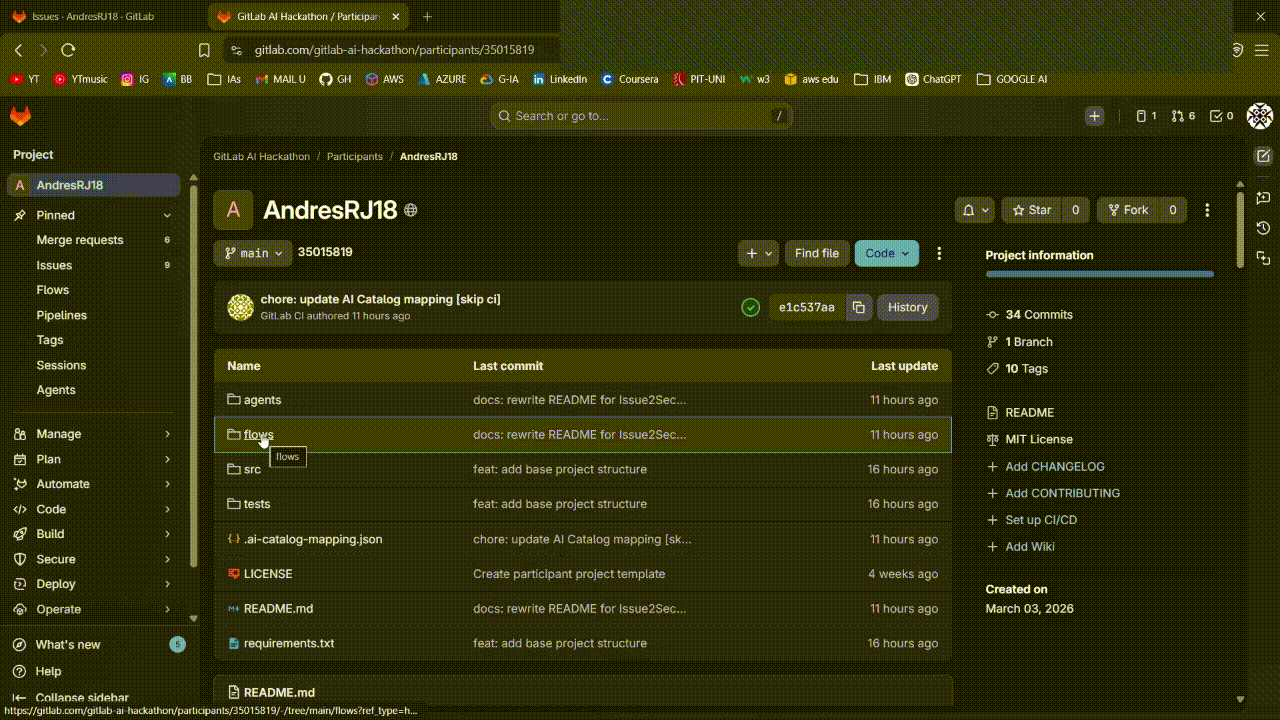Open the Add CHANGELOG link

[x=1055, y=466]
